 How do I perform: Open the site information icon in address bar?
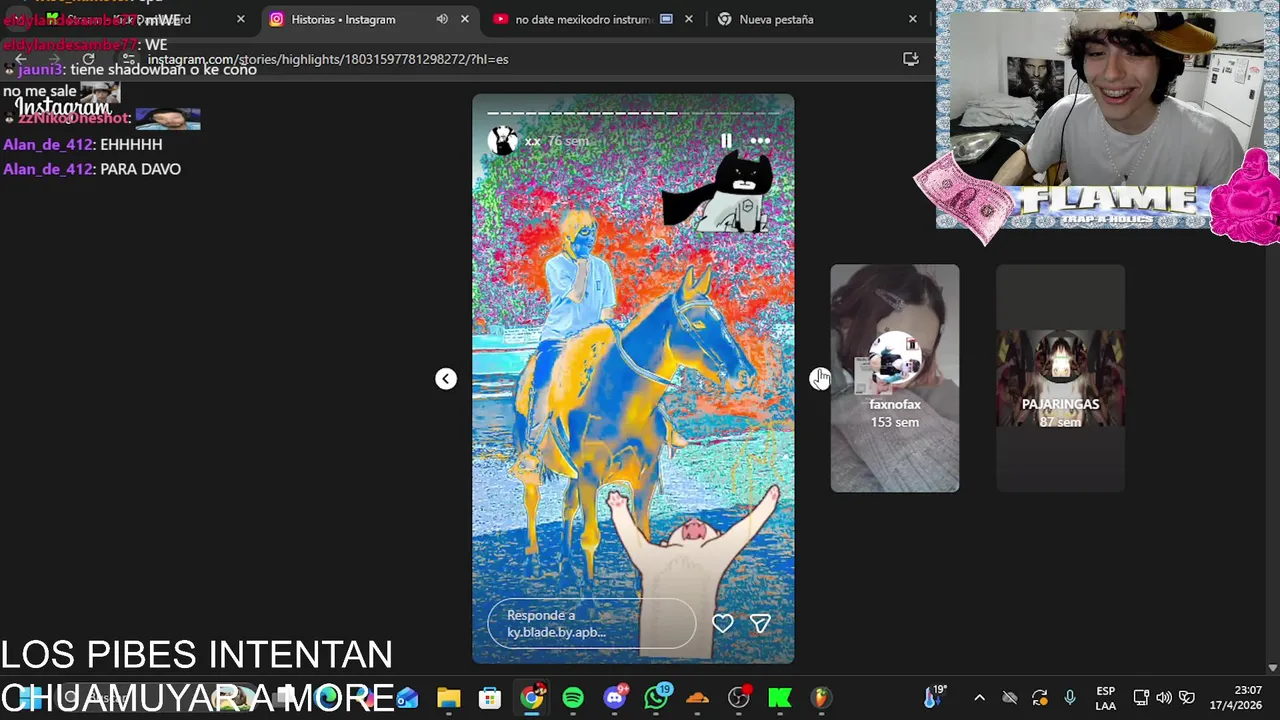128,59
